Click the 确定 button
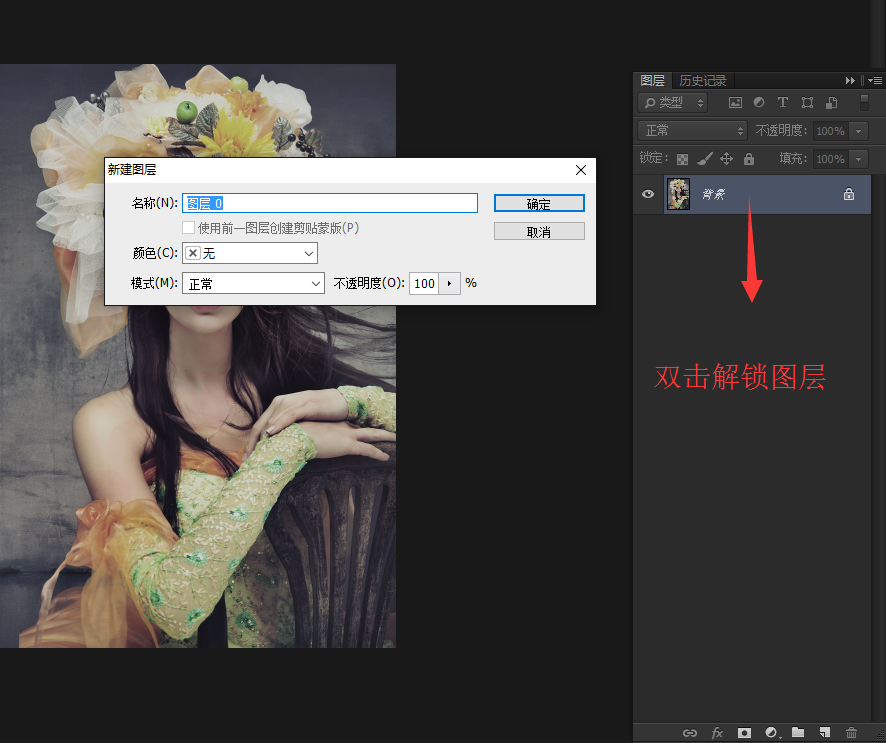This screenshot has width=886, height=743. (x=539, y=202)
